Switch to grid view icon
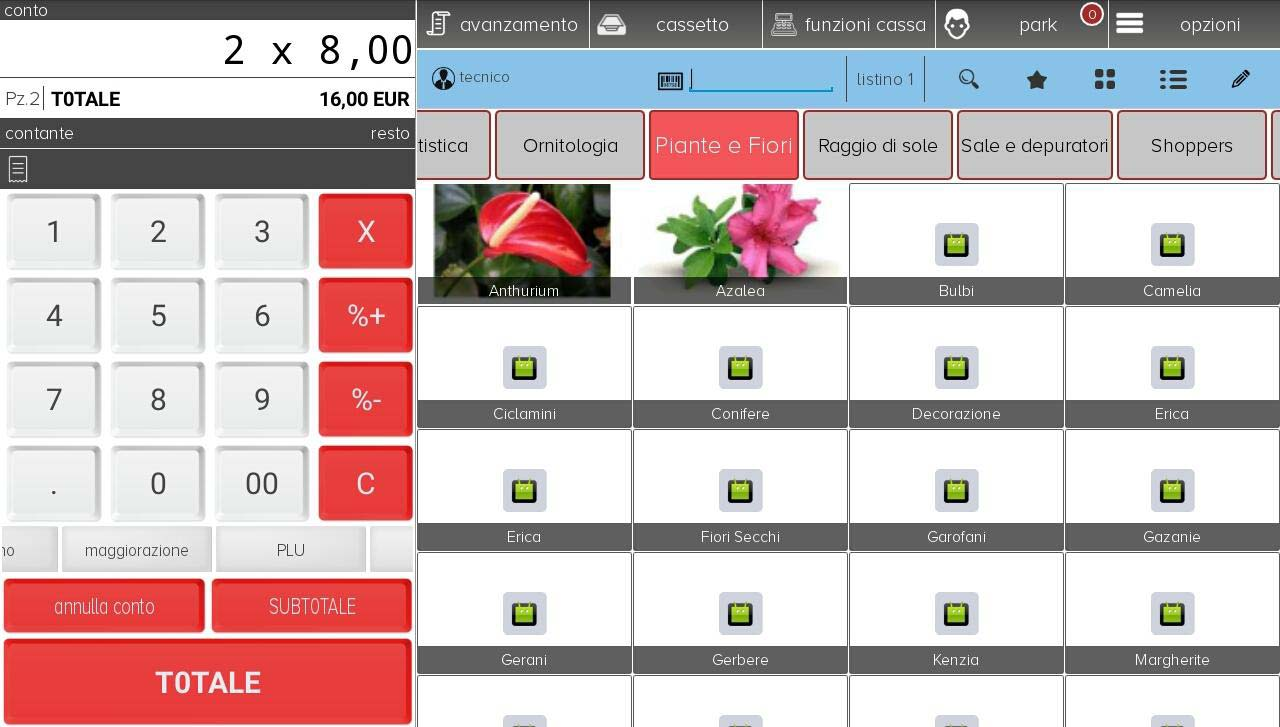Viewport: 1280px width, 727px height. (x=1105, y=79)
